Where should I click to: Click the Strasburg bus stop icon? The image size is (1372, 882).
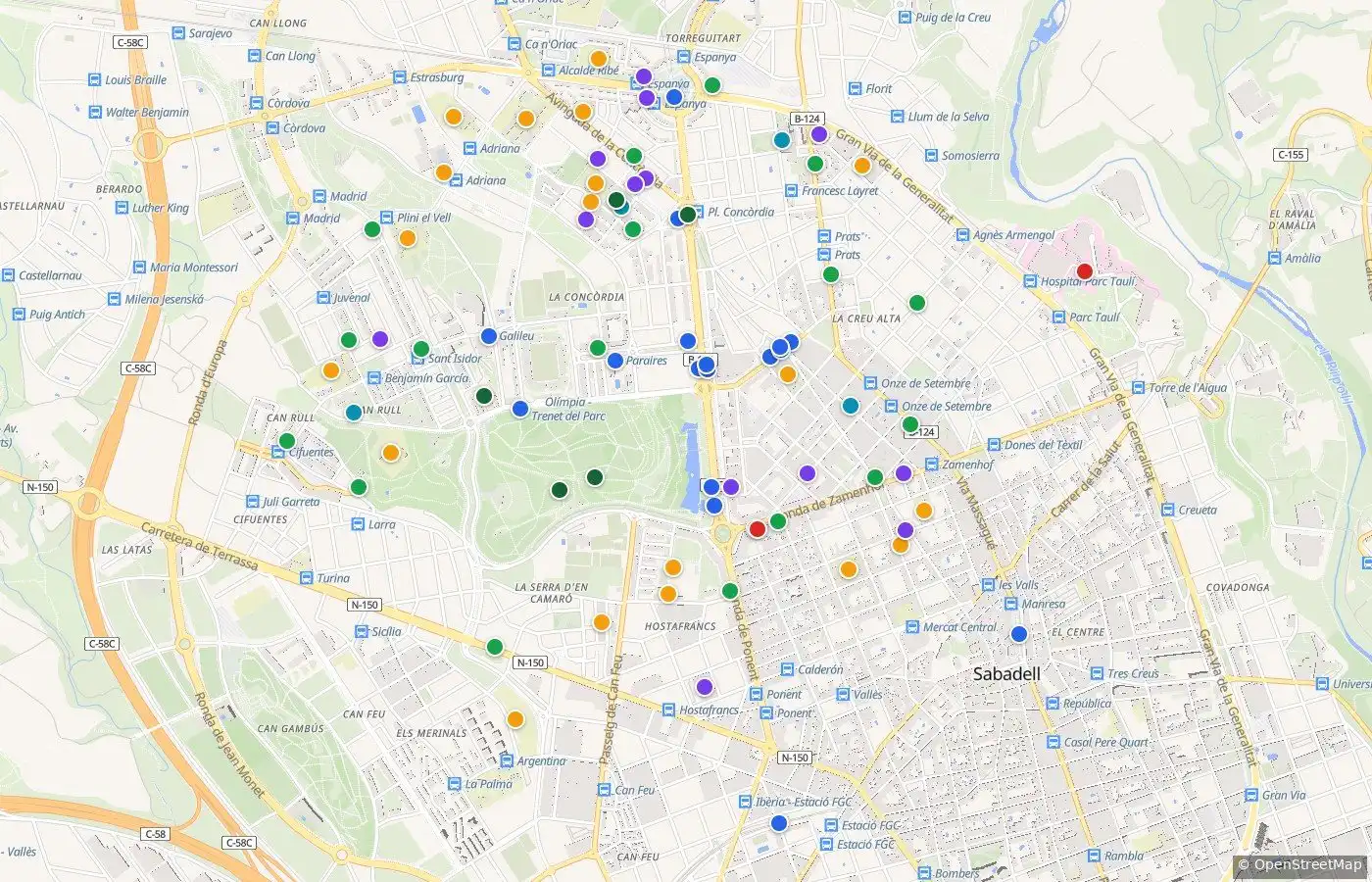[400, 77]
